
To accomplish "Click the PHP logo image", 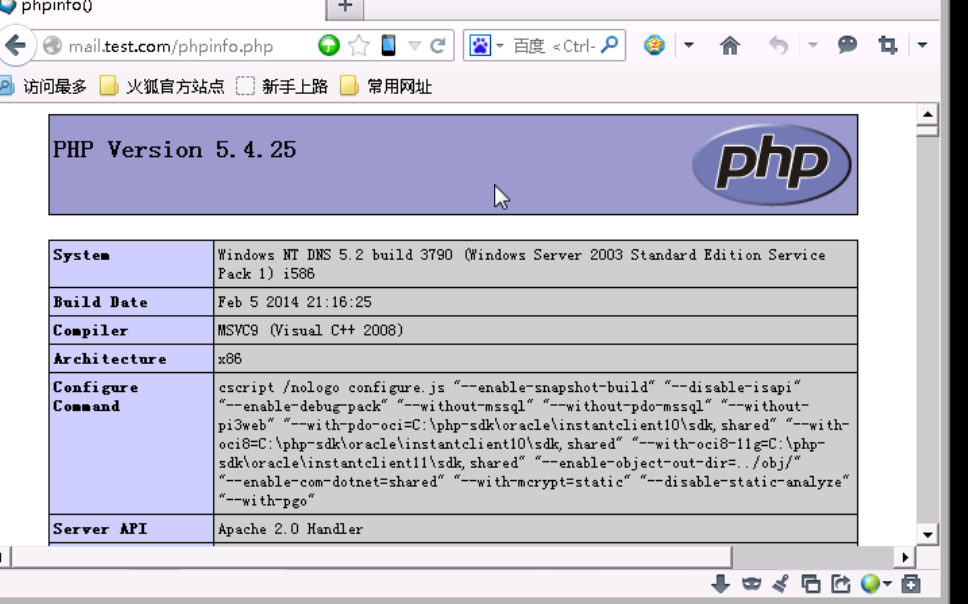I will click(x=772, y=164).
